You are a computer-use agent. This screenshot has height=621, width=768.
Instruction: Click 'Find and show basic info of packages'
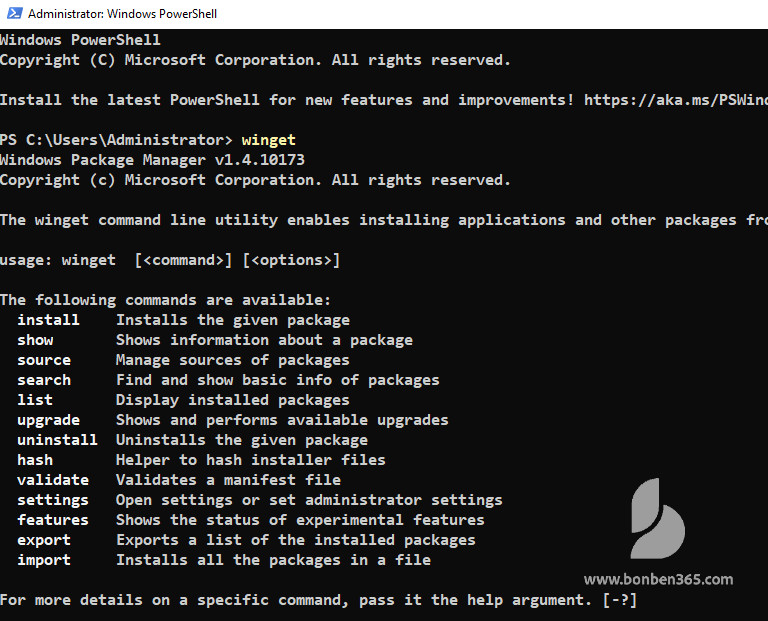pos(278,380)
